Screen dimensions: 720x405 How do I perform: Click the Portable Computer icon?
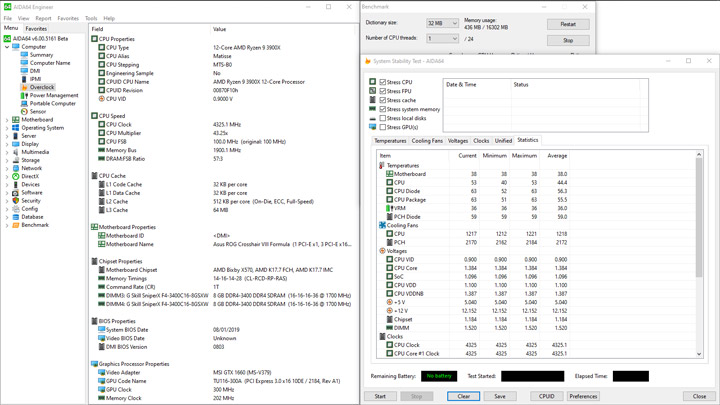point(24,103)
